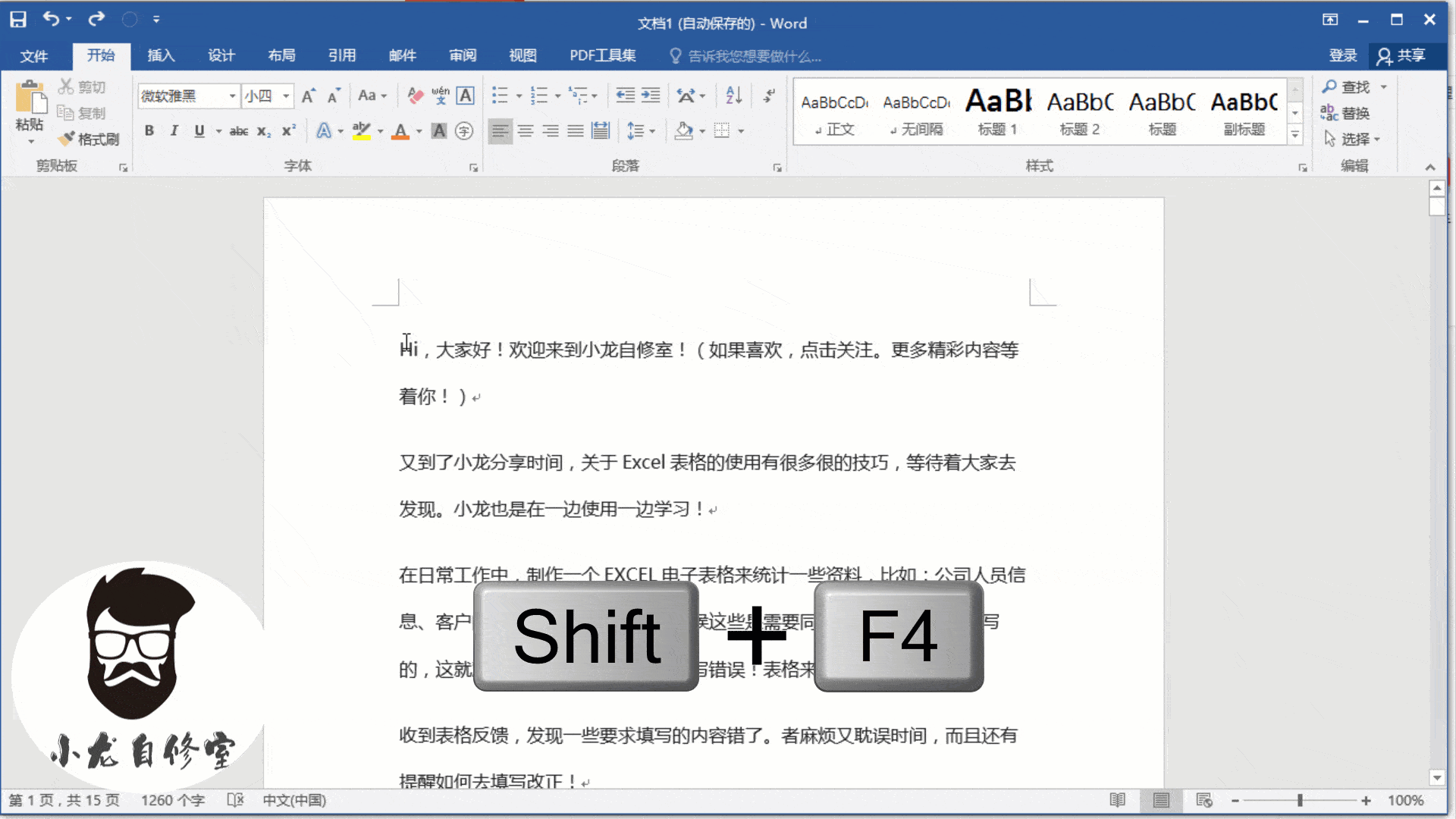This screenshot has width=1456, height=819.
Task: Open the borders dropdown arrow
Action: (x=740, y=131)
